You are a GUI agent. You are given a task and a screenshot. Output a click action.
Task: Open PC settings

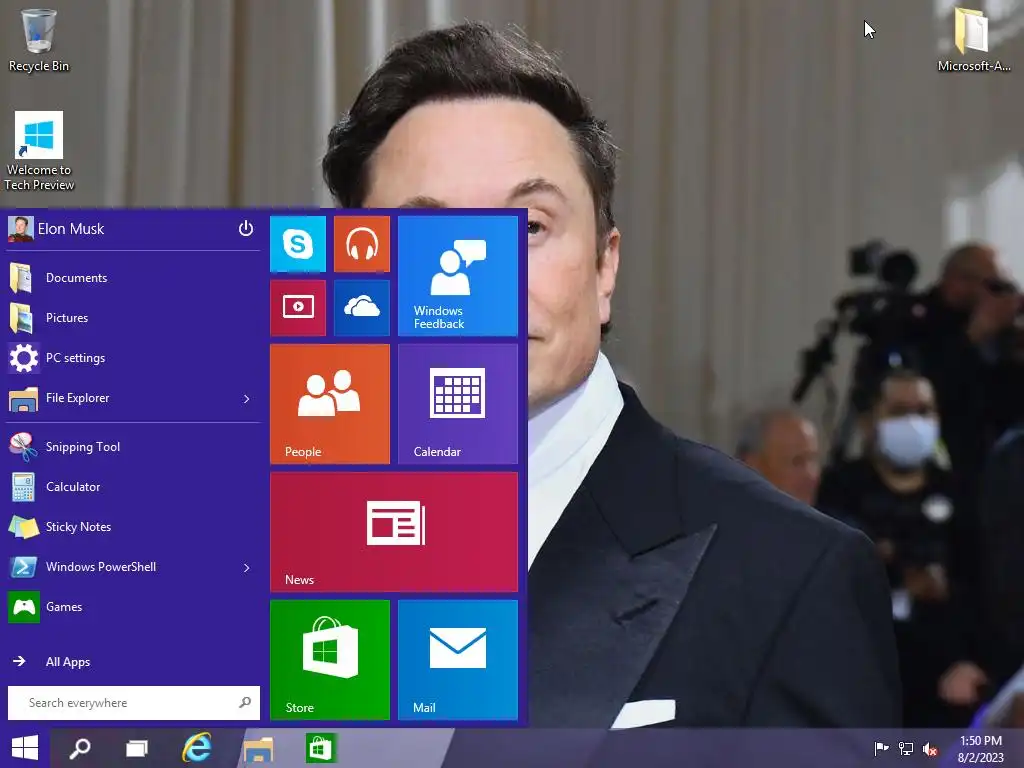click(133, 358)
